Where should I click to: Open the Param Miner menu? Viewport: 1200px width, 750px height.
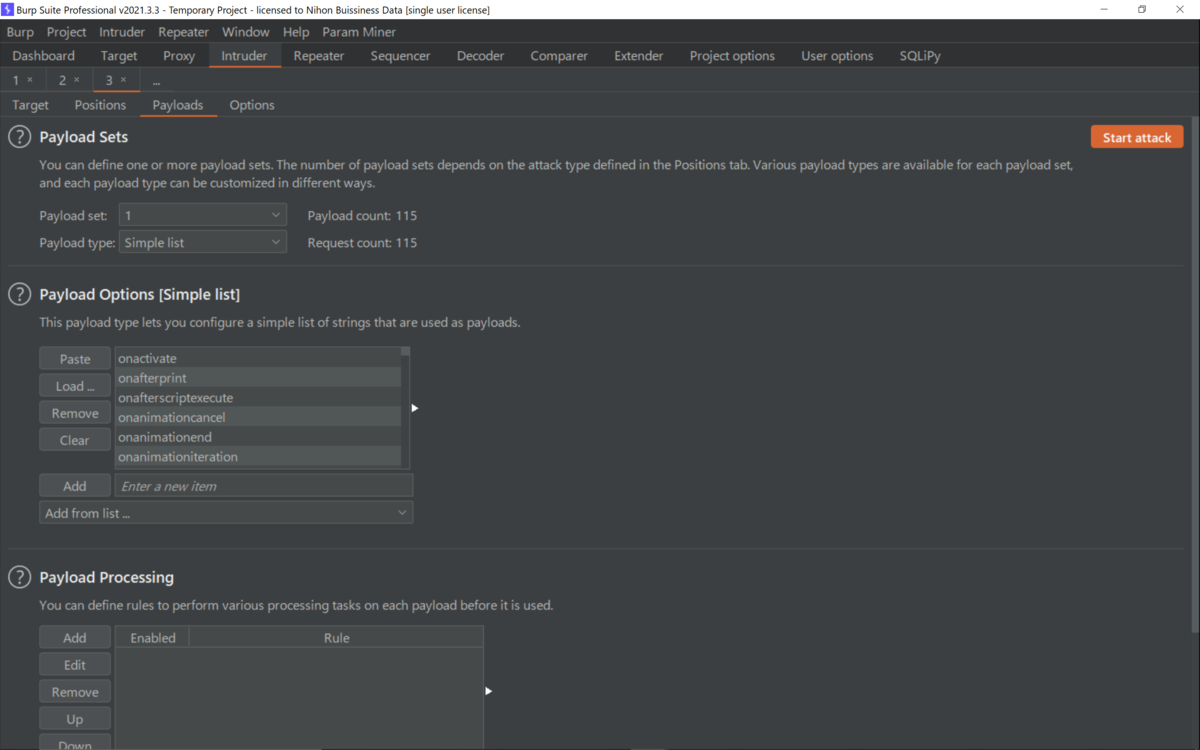359,32
